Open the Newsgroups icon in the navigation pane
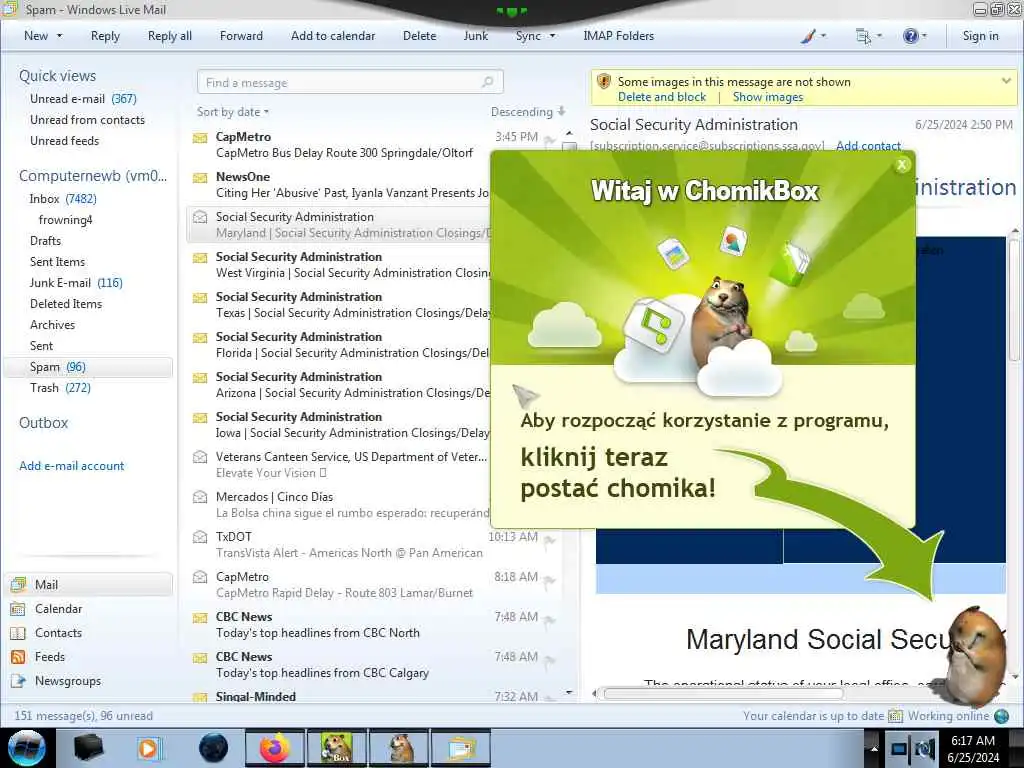Image resolution: width=1024 pixels, height=768 pixels. coord(18,681)
